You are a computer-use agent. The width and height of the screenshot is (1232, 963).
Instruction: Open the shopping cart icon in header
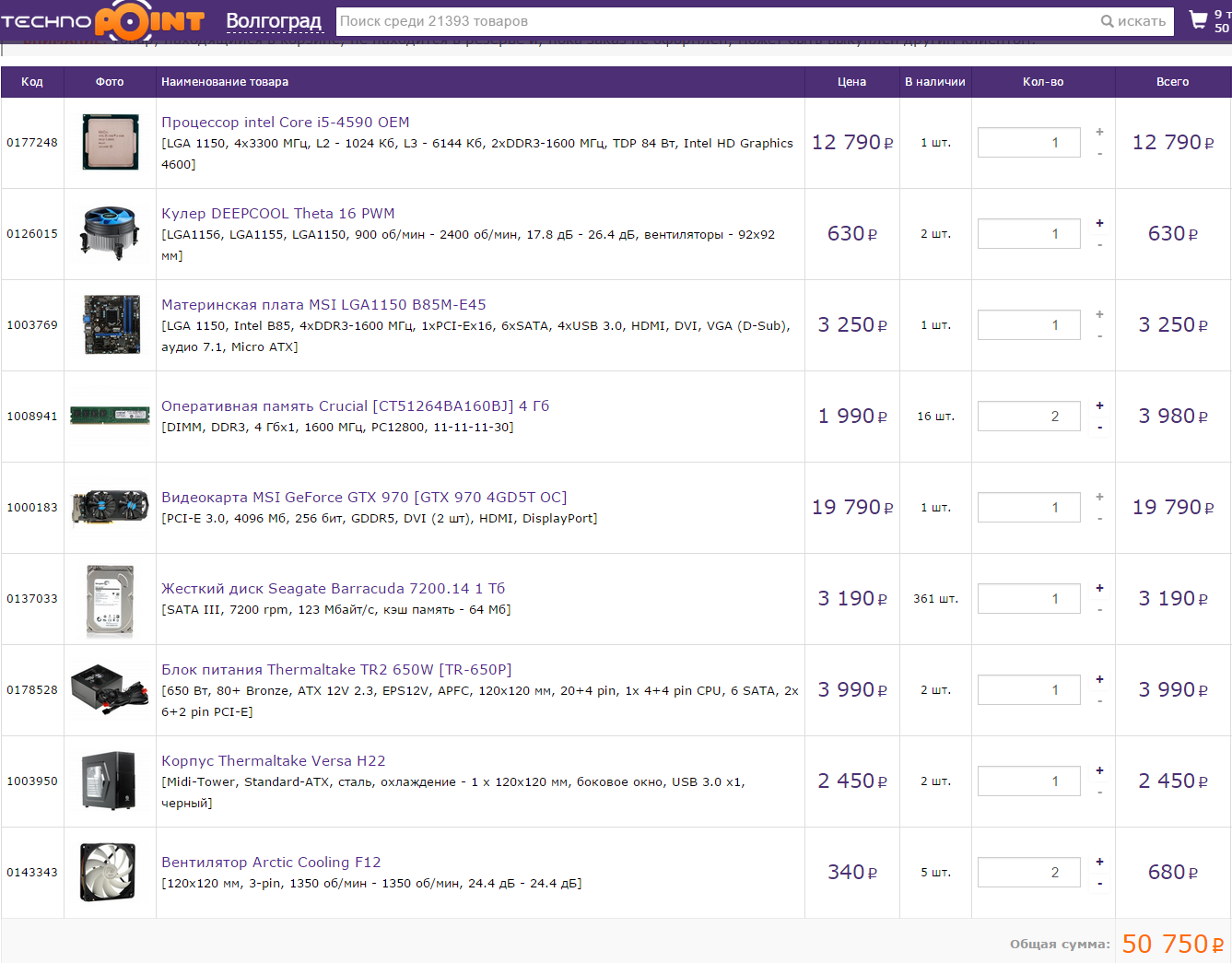[1198, 19]
